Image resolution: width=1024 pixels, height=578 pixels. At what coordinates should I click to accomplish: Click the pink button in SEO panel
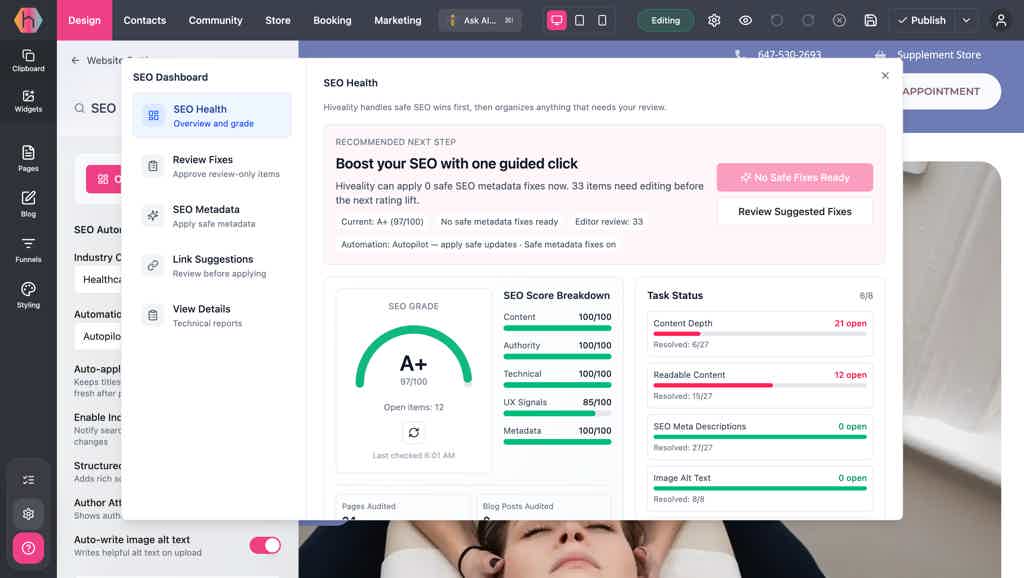[x=103, y=179]
